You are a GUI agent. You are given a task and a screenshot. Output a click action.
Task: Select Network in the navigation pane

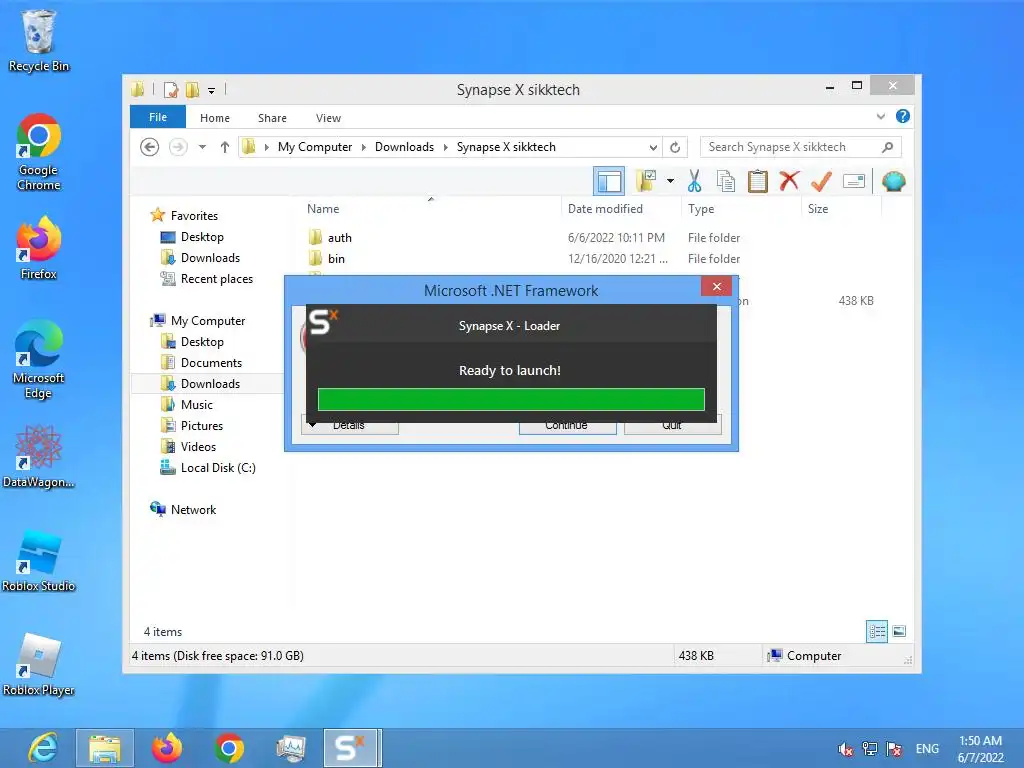[x=193, y=509]
